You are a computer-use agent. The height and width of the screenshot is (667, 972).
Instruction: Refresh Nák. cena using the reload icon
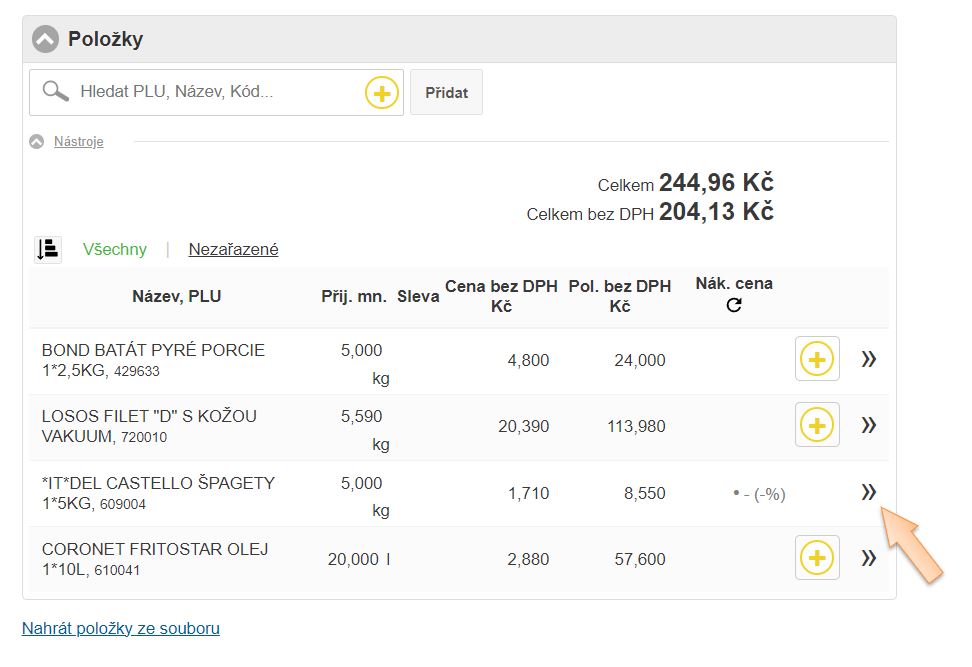pyautogui.click(x=734, y=306)
